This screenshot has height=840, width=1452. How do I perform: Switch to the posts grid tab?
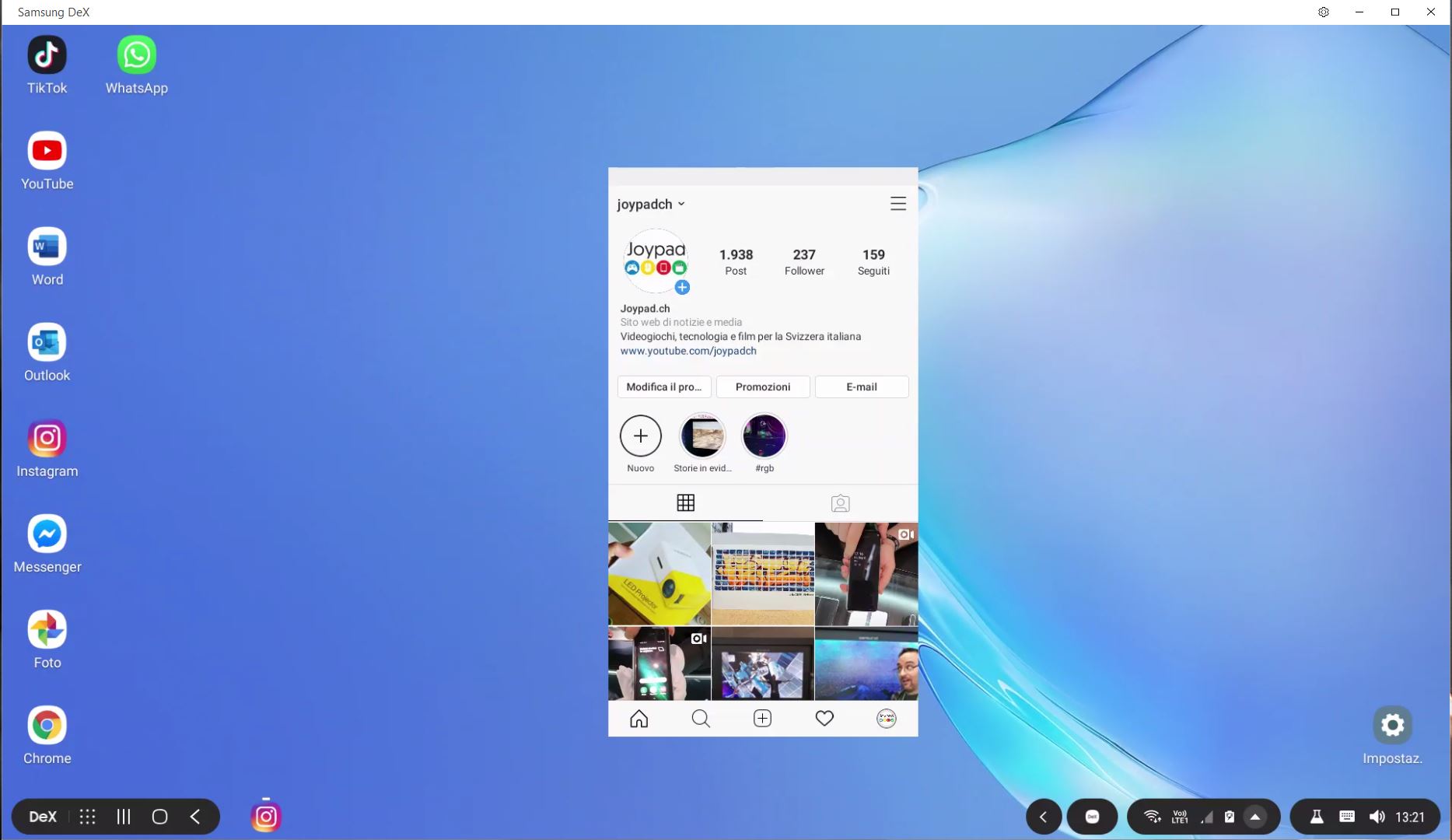click(685, 503)
